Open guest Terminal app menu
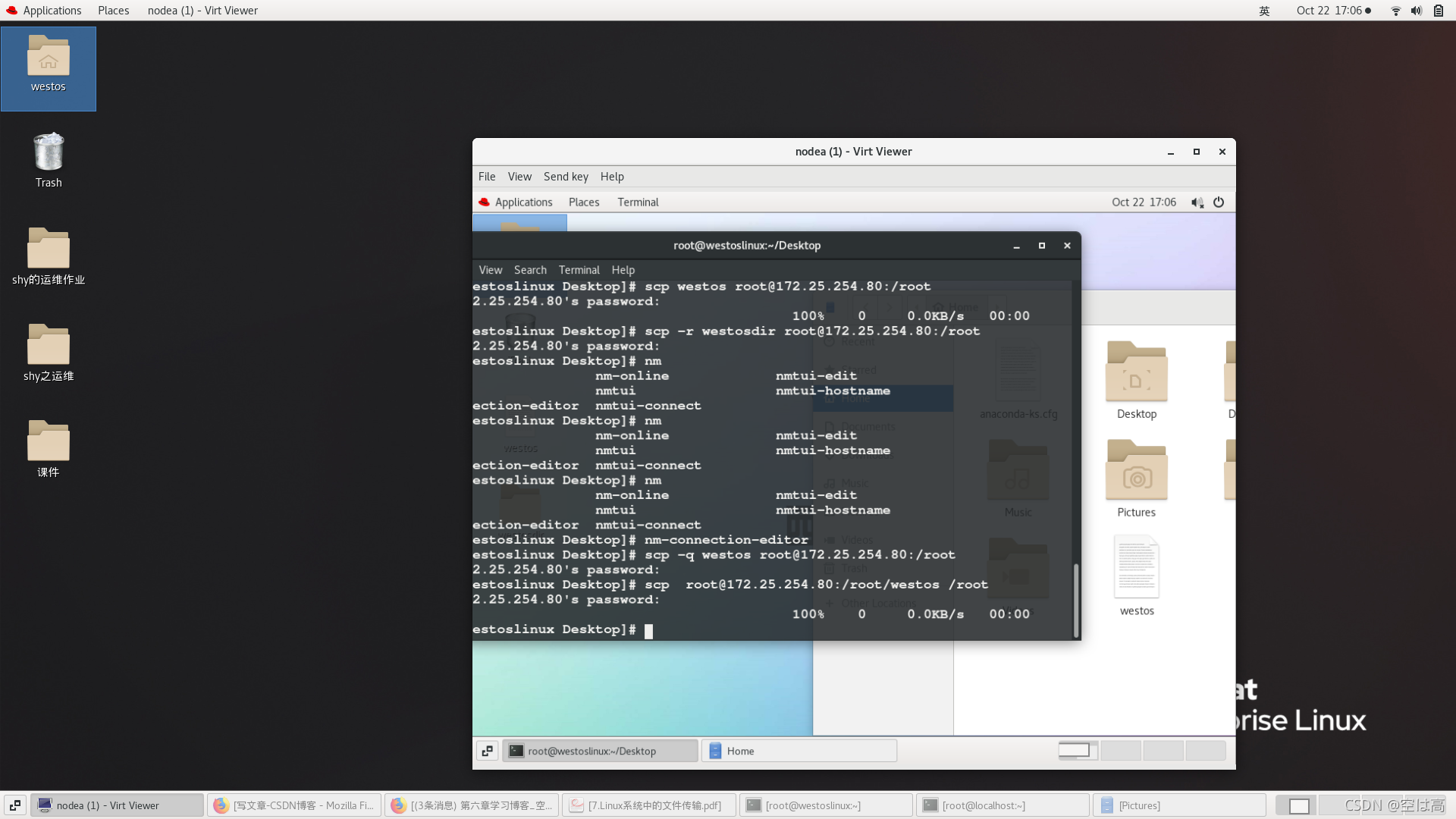Image resolution: width=1456 pixels, height=819 pixels. [x=638, y=202]
